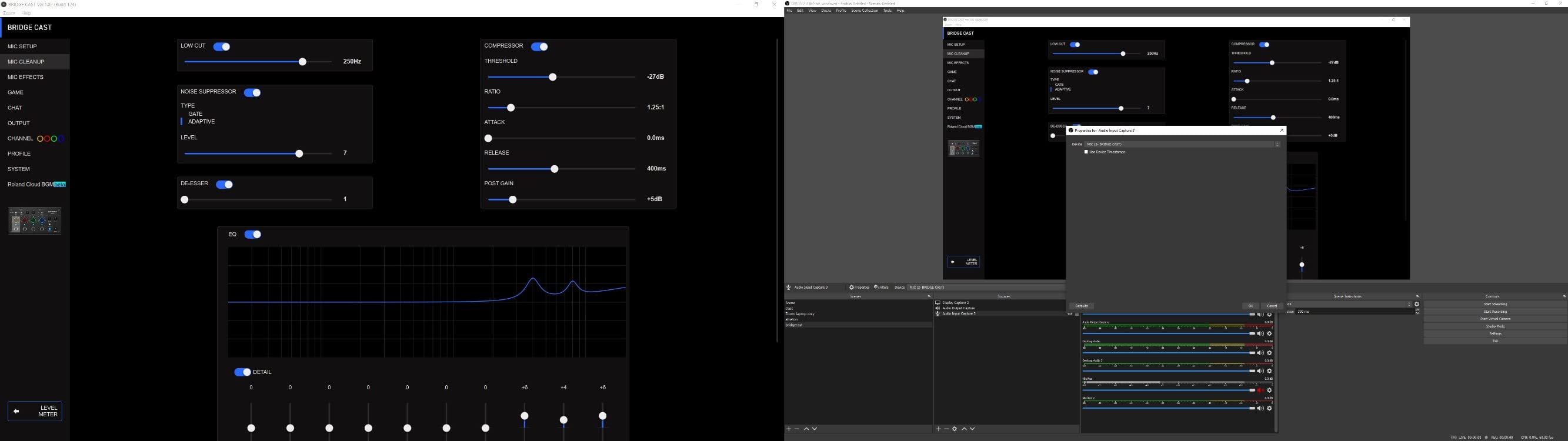
Task: Open the OBS scene transition type dropdown
Action: tap(1349, 304)
